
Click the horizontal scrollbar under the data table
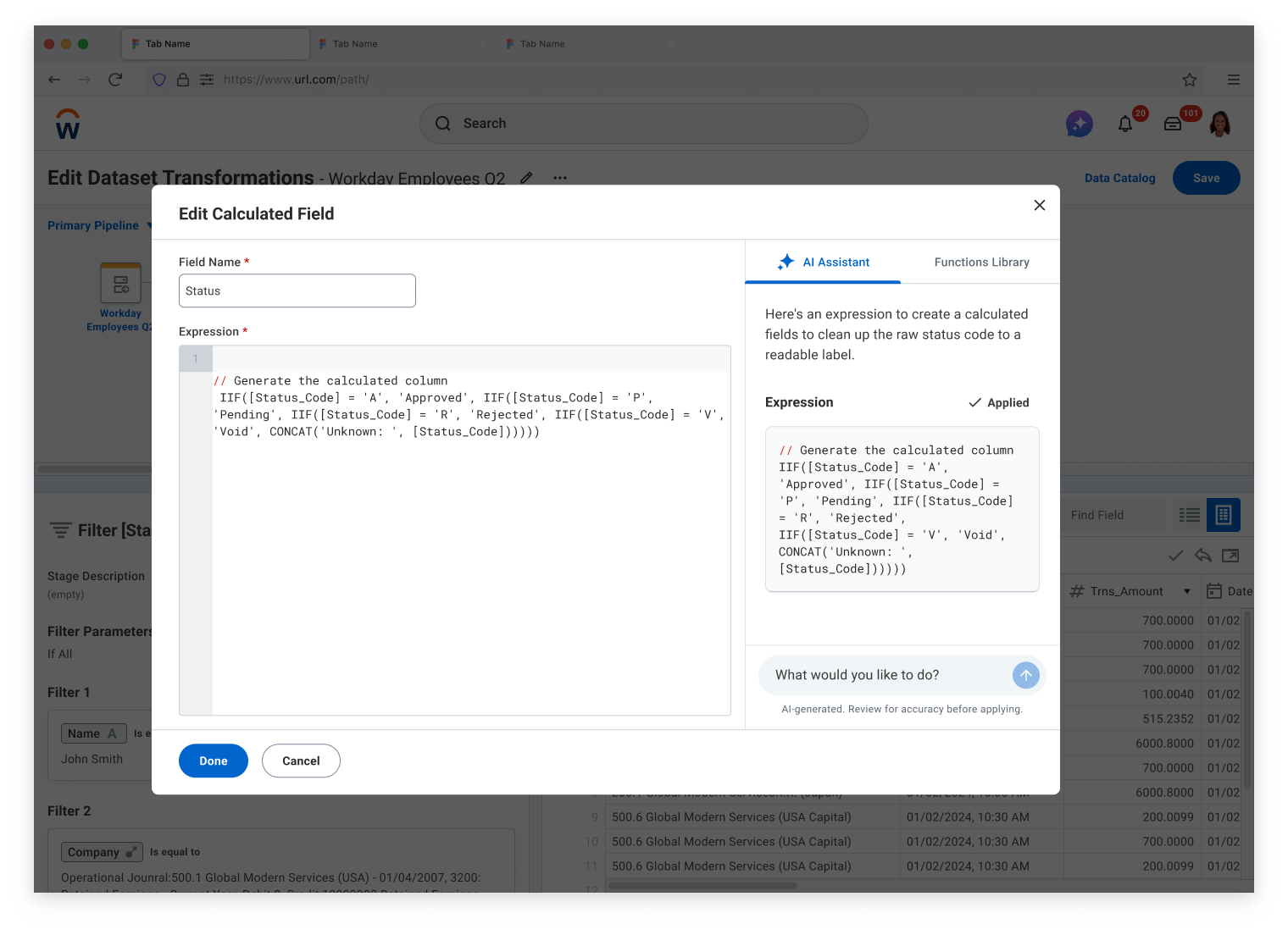[x=702, y=886]
